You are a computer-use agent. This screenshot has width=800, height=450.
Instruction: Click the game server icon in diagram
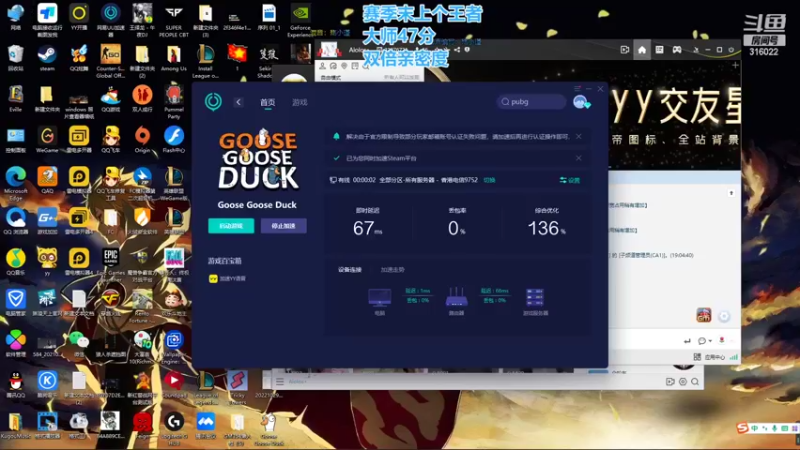pyautogui.click(x=535, y=297)
